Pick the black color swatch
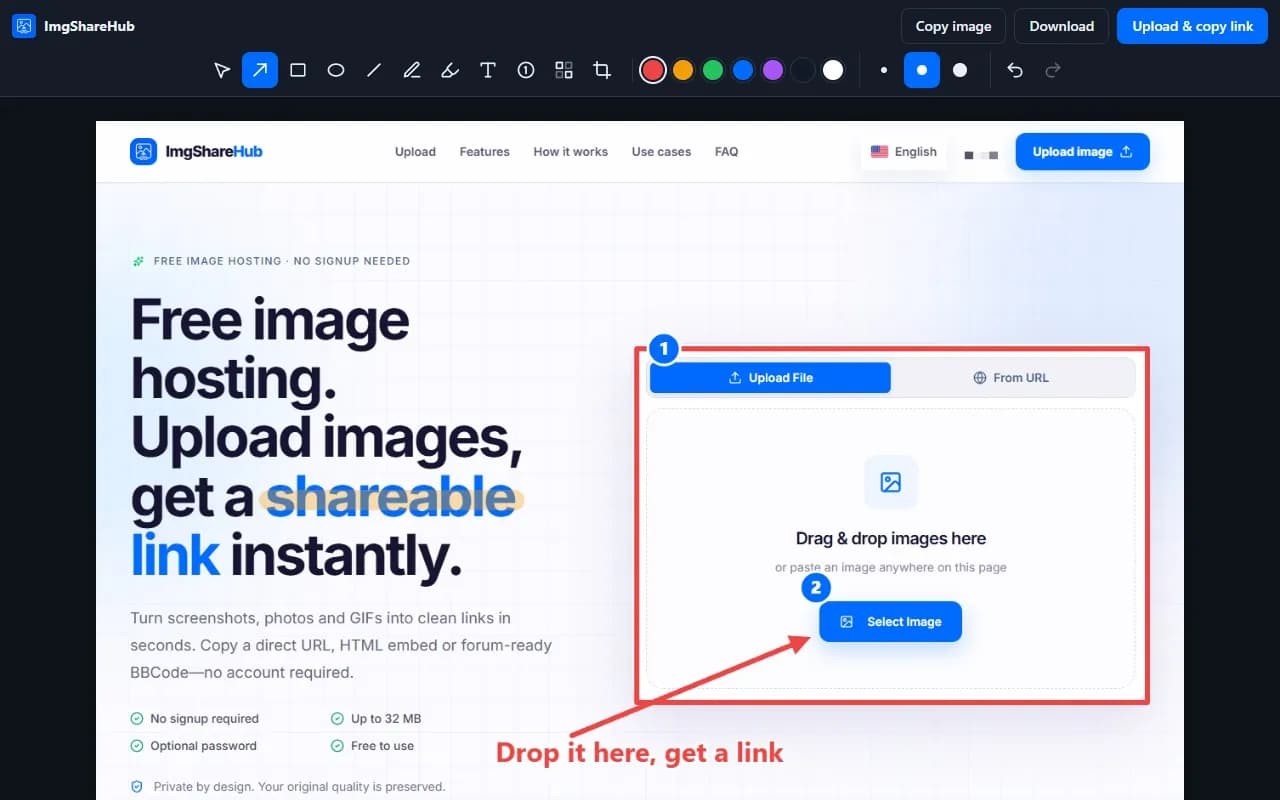 (x=803, y=70)
